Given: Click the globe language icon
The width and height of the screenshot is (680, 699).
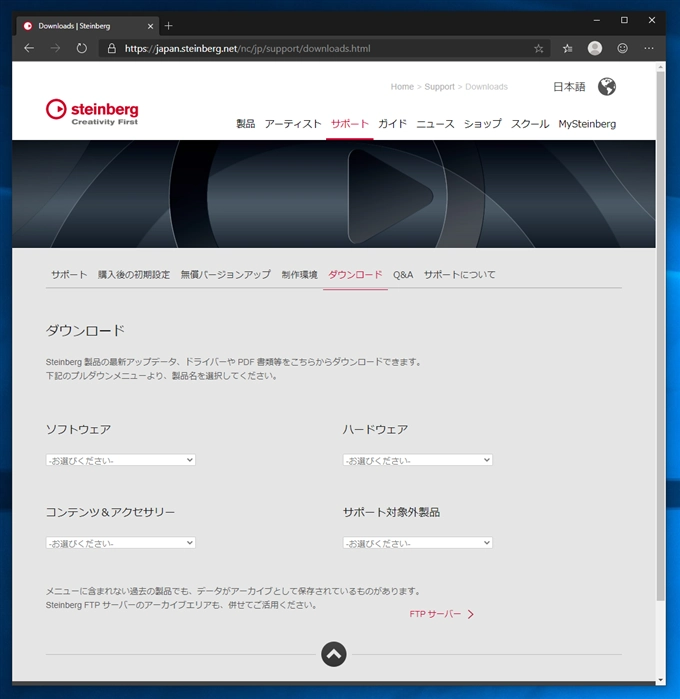Looking at the screenshot, I should pyautogui.click(x=607, y=86).
